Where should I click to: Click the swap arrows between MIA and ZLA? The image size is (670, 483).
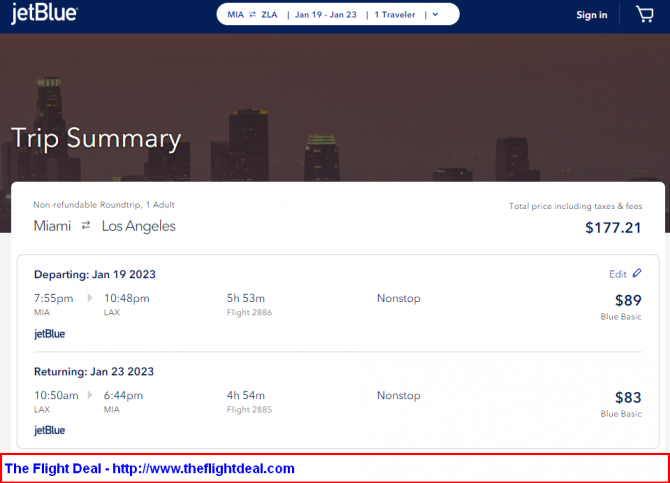click(253, 15)
